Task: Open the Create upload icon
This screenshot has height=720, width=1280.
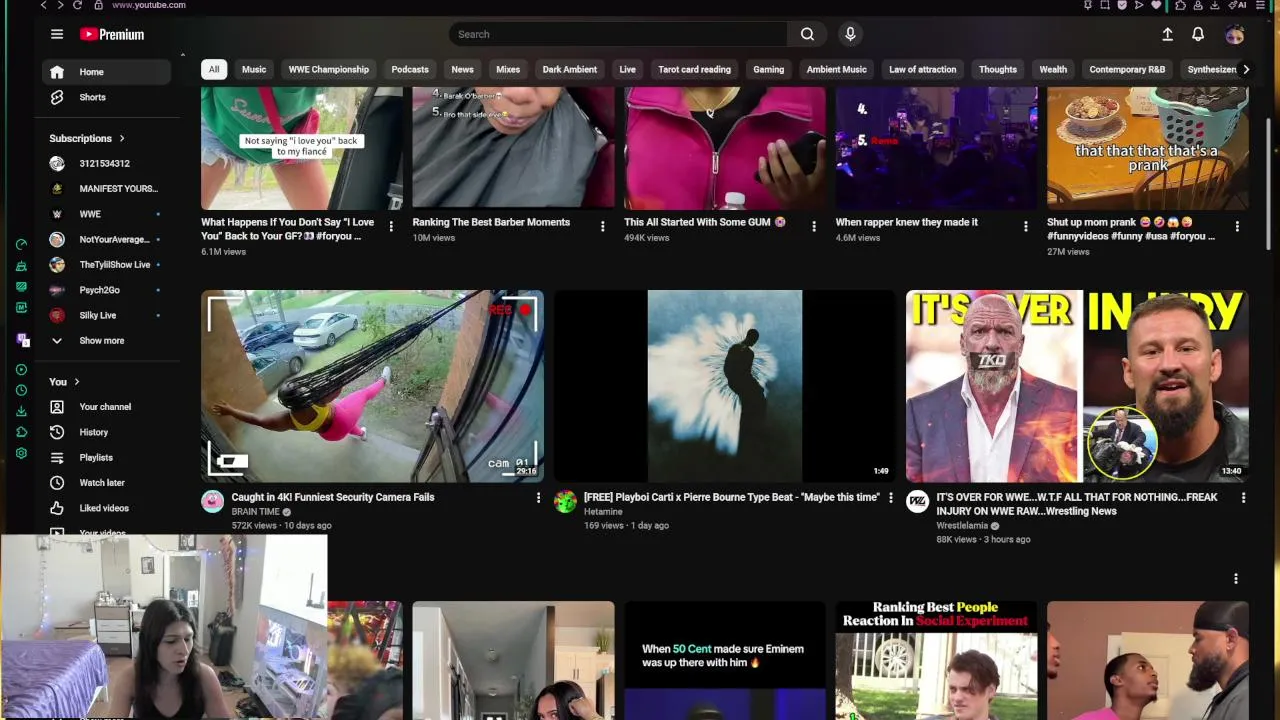Action: (x=1167, y=34)
